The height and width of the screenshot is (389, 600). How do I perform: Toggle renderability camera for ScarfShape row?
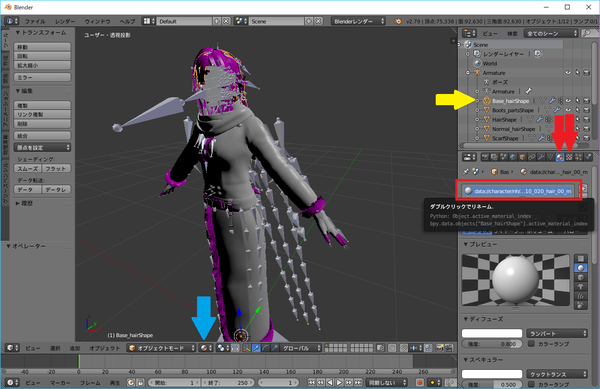pos(586,138)
